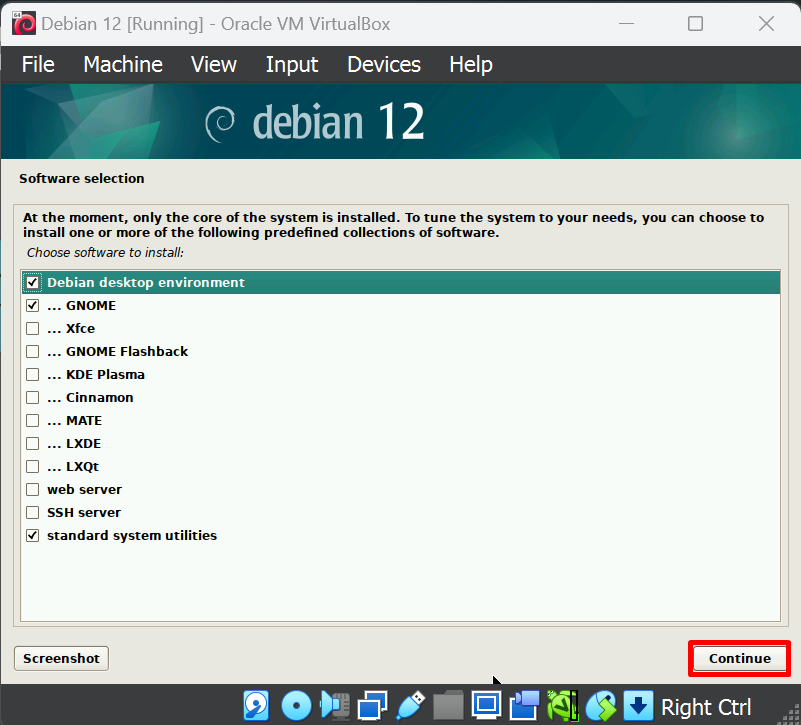Open the Machine menu
The width and height of the screenshot is (801, 725).
tap(123, 64)
